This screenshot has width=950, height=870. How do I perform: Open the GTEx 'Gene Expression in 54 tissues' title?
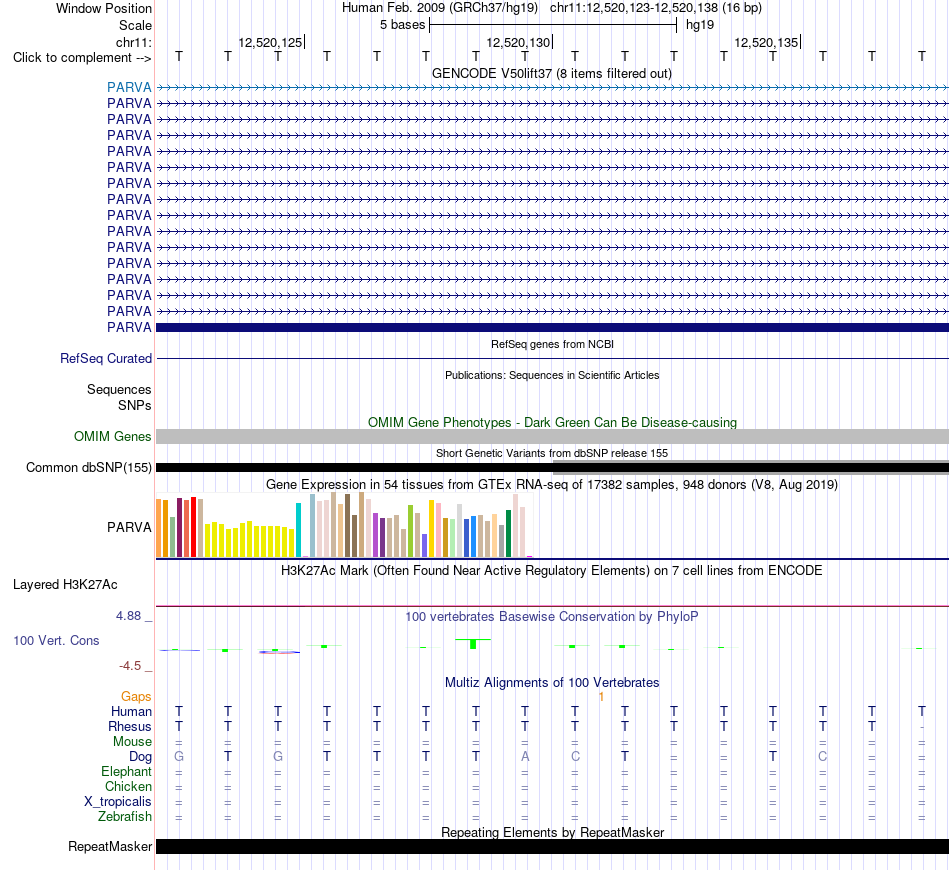pos(552,485)
